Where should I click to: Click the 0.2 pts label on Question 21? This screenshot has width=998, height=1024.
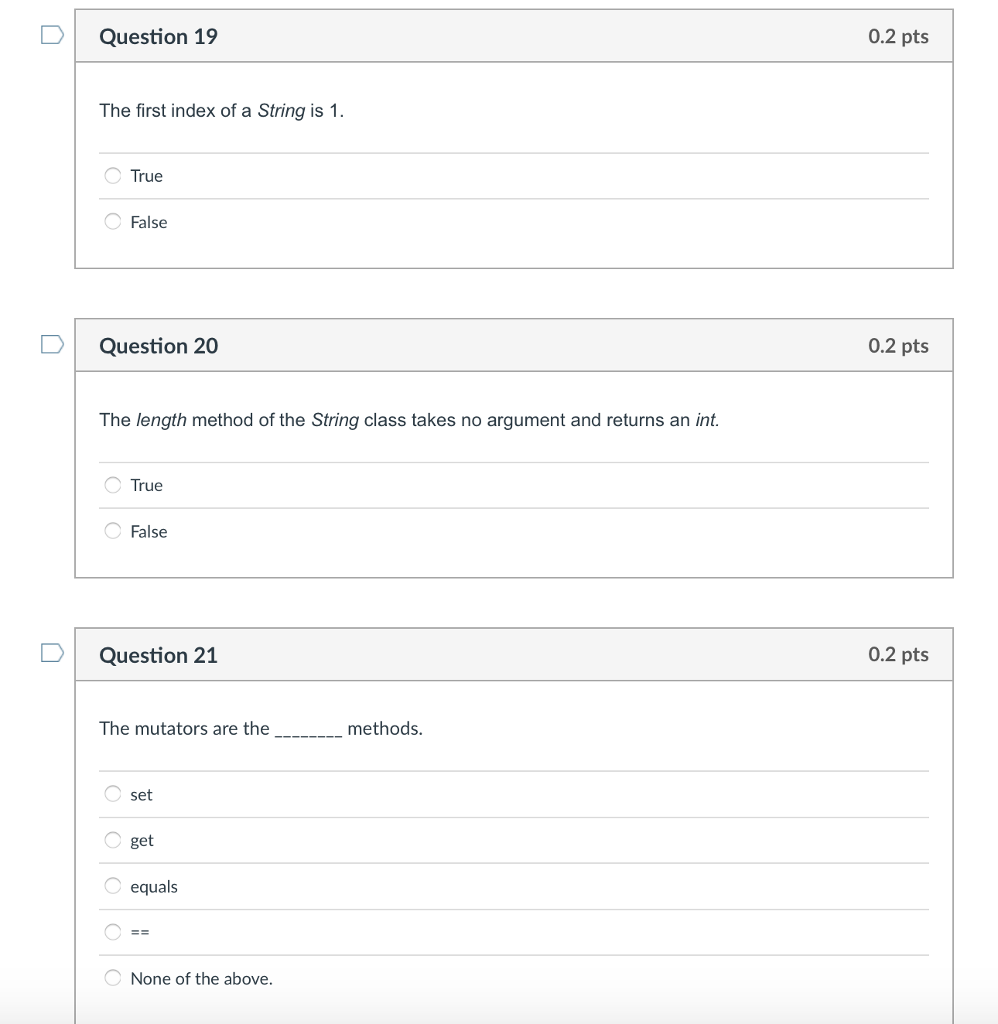[x=898, y=655]
